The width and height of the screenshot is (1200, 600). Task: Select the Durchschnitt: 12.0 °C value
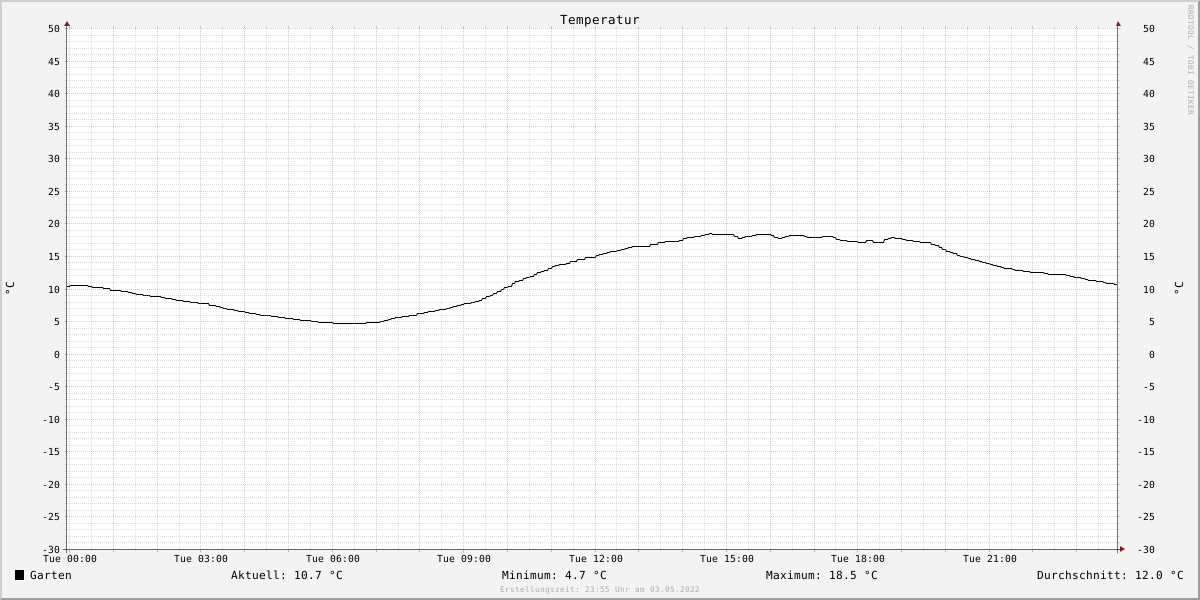tap(1110, 575)
